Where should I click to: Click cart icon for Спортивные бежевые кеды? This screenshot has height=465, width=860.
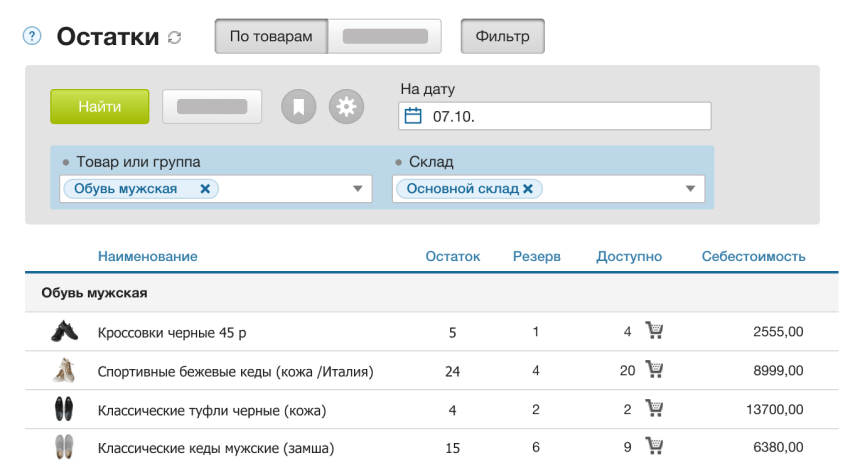tap(655, 370)
